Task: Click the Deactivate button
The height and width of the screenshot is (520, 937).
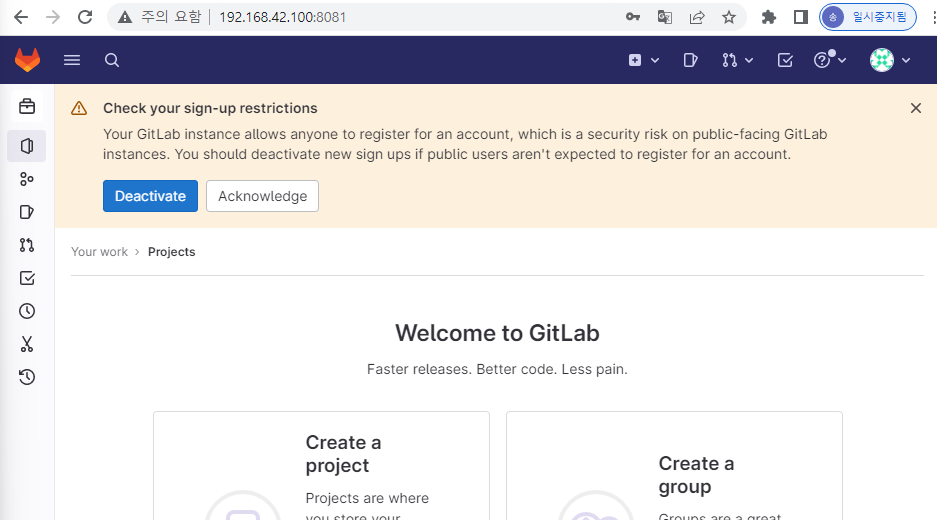Action: click(150, 196)
